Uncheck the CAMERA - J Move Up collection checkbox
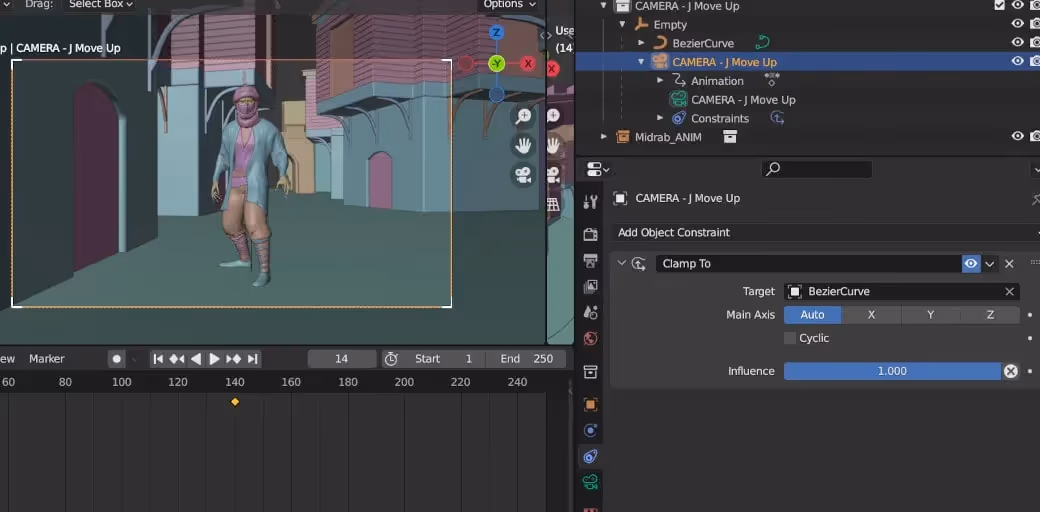 (1000, 5)
